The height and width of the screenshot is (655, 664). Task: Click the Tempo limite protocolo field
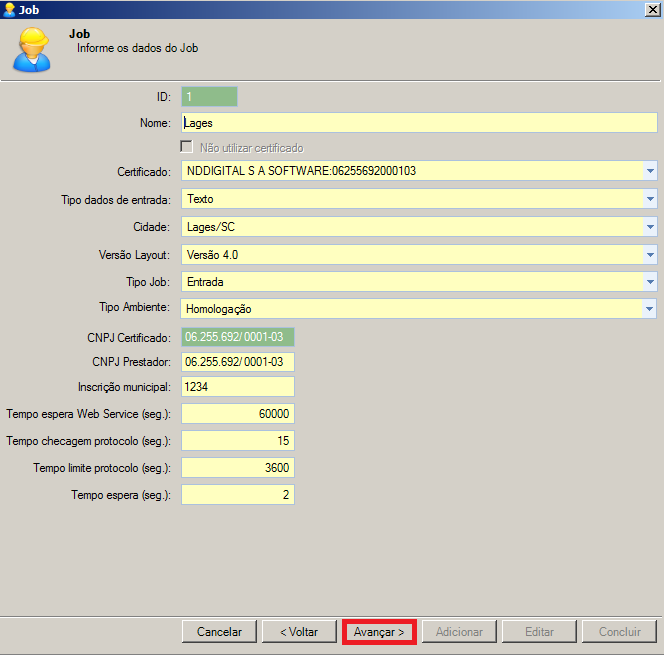click(238, 468)
